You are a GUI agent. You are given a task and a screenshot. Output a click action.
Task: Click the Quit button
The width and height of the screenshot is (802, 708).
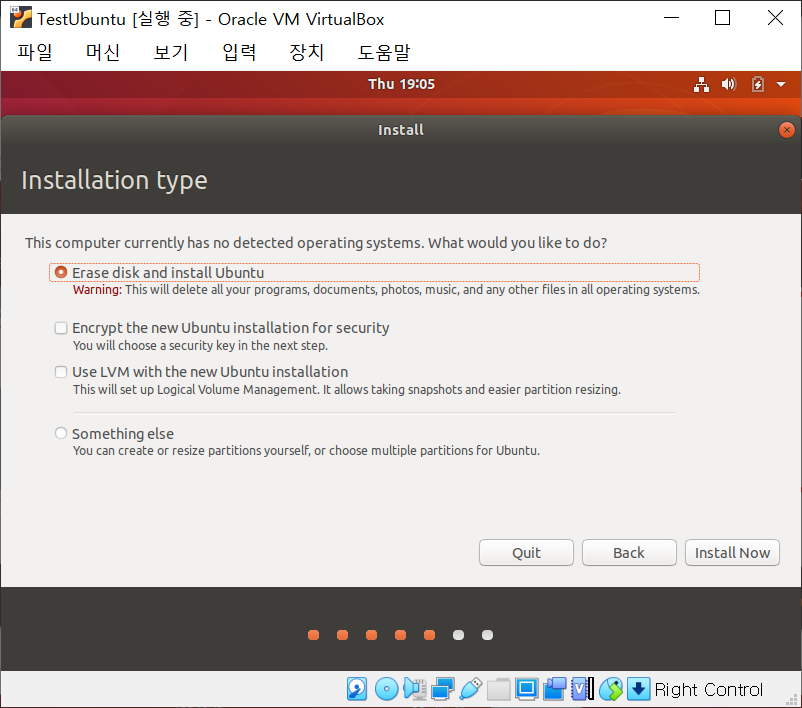click(526, 552)
